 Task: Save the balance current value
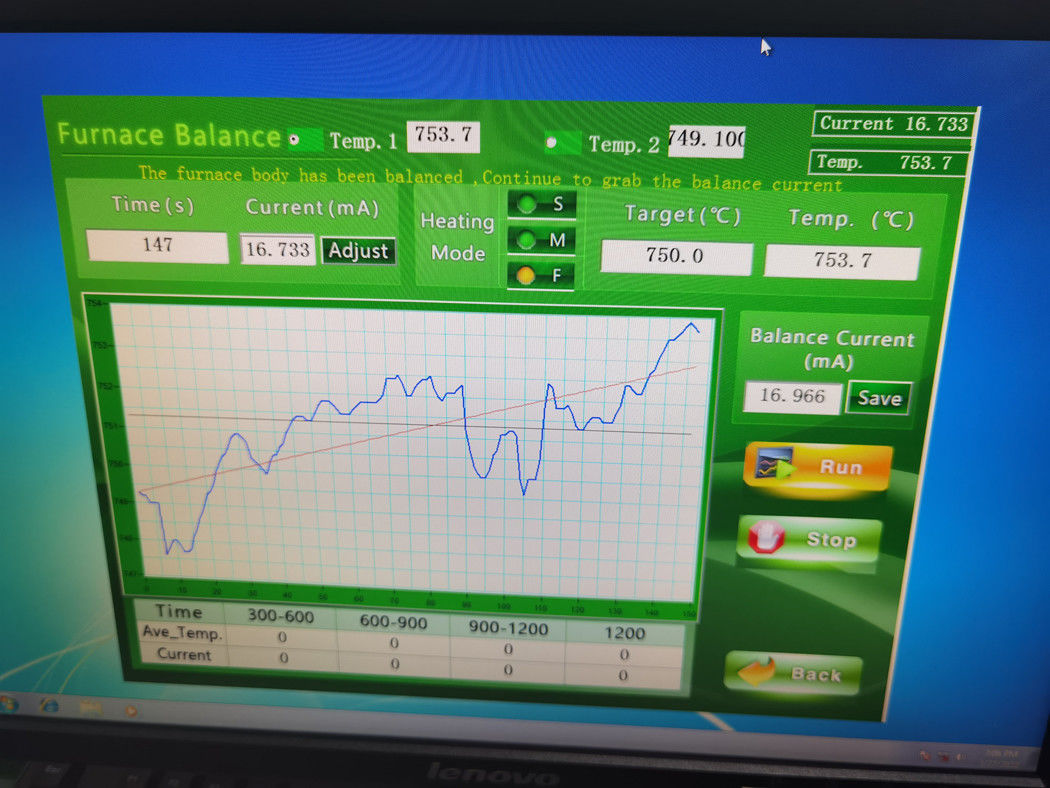879,398
